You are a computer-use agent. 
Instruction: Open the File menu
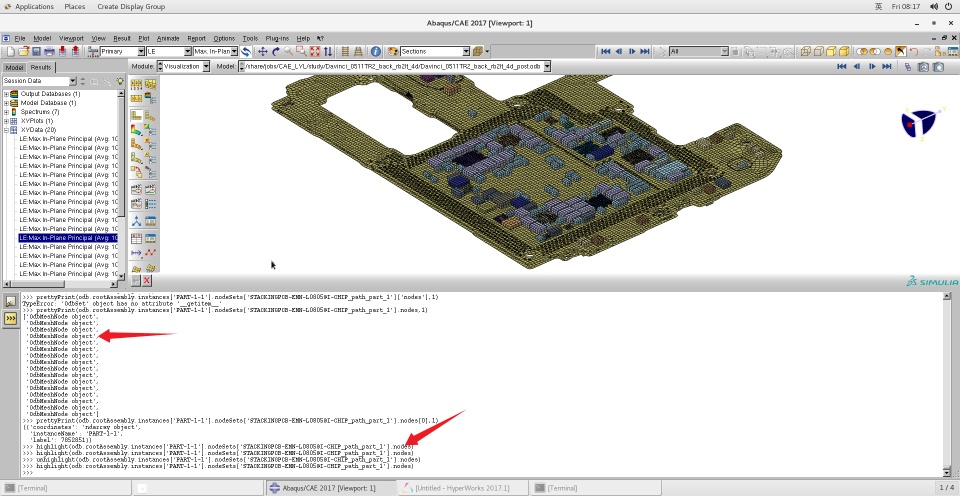20,38
